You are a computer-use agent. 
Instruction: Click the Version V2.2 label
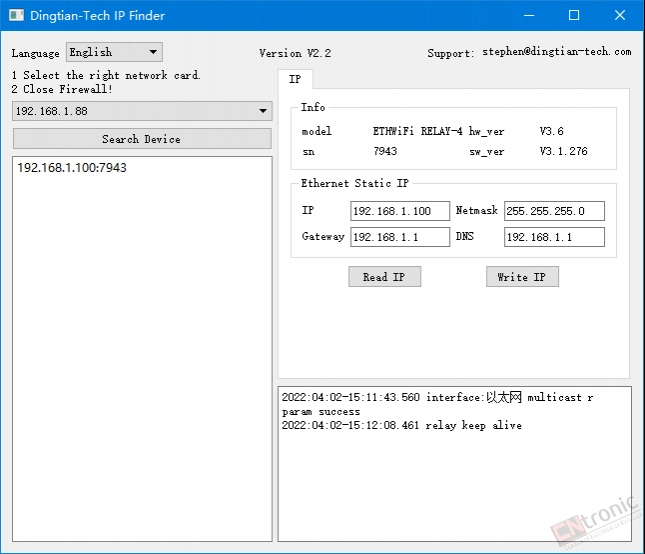[x=295, y=53]
